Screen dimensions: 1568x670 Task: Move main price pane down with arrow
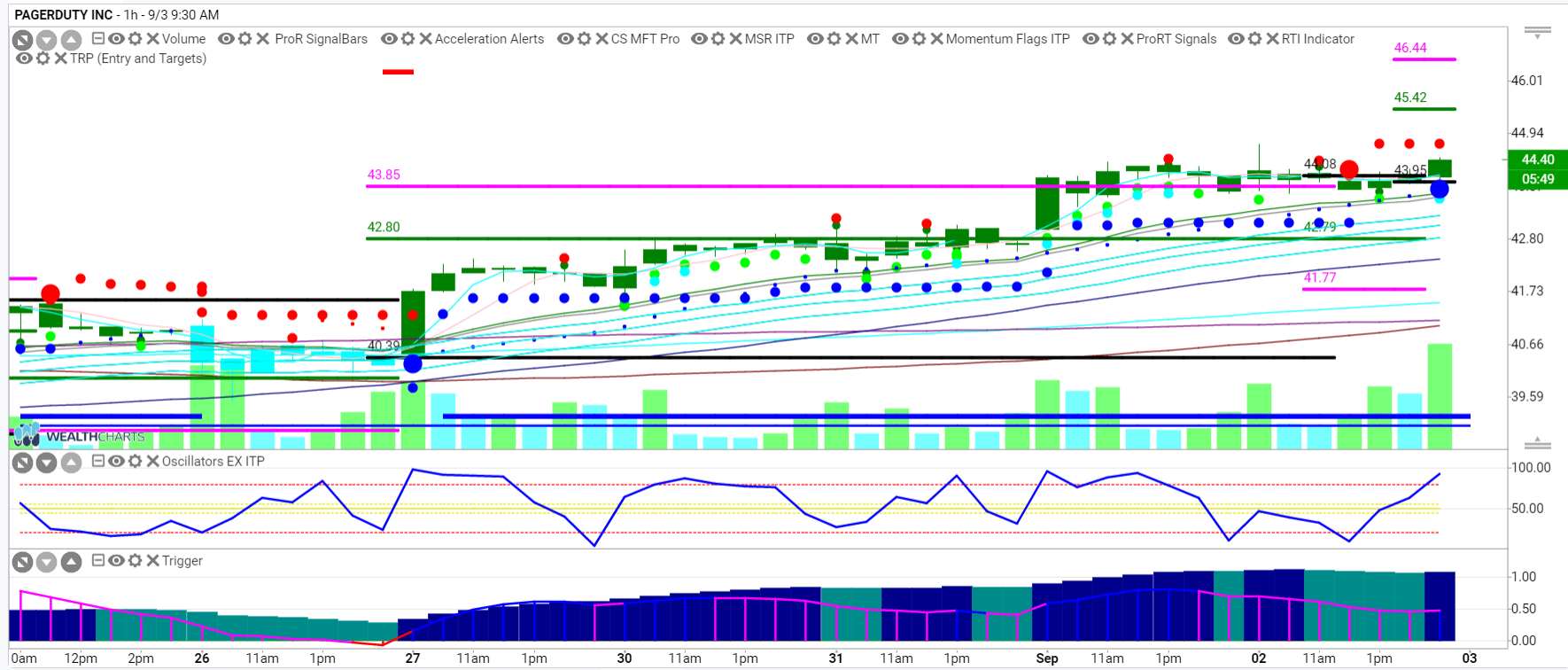coord(47,40)
